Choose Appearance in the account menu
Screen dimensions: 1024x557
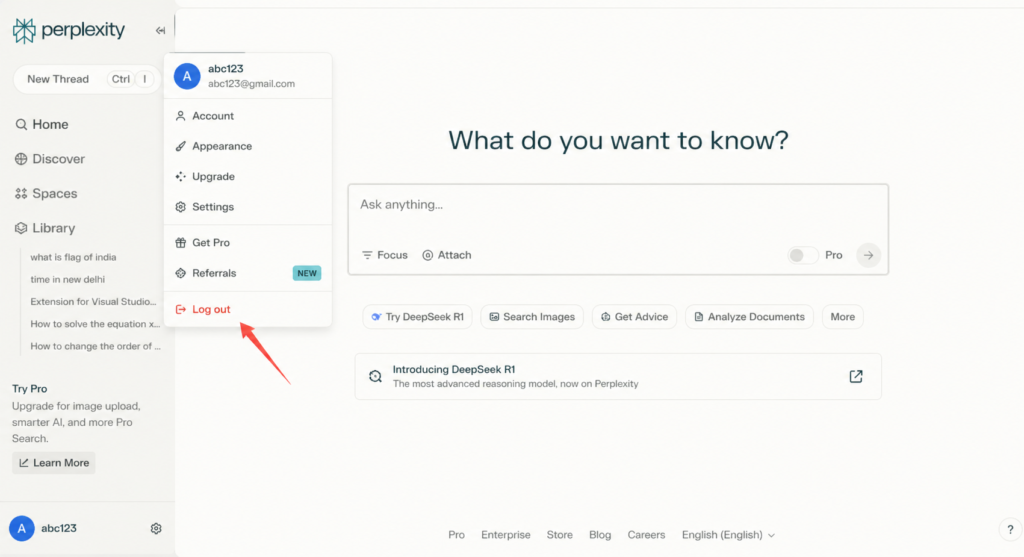[x=222, y=146]
